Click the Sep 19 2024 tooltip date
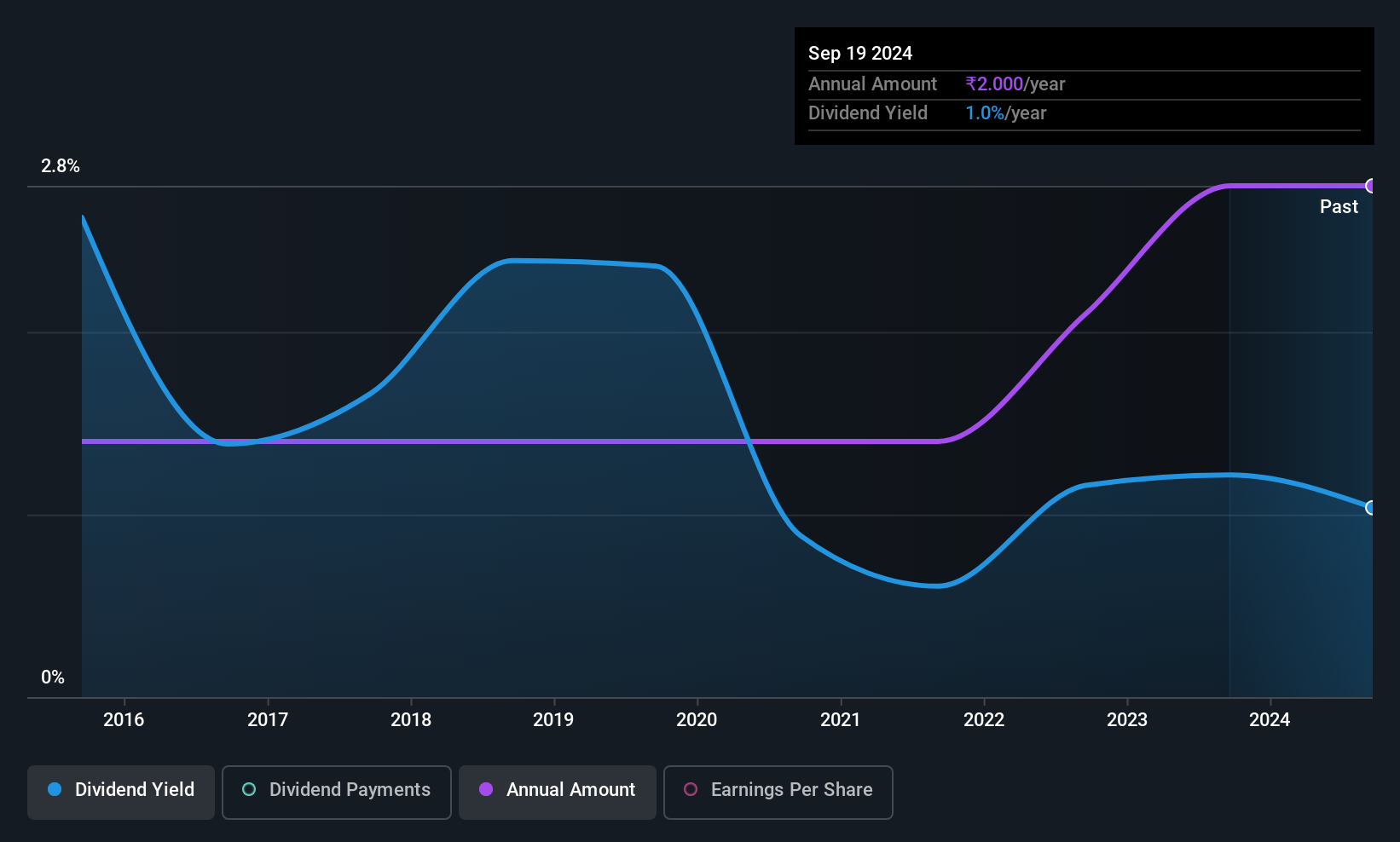 (x=860, y=53)
